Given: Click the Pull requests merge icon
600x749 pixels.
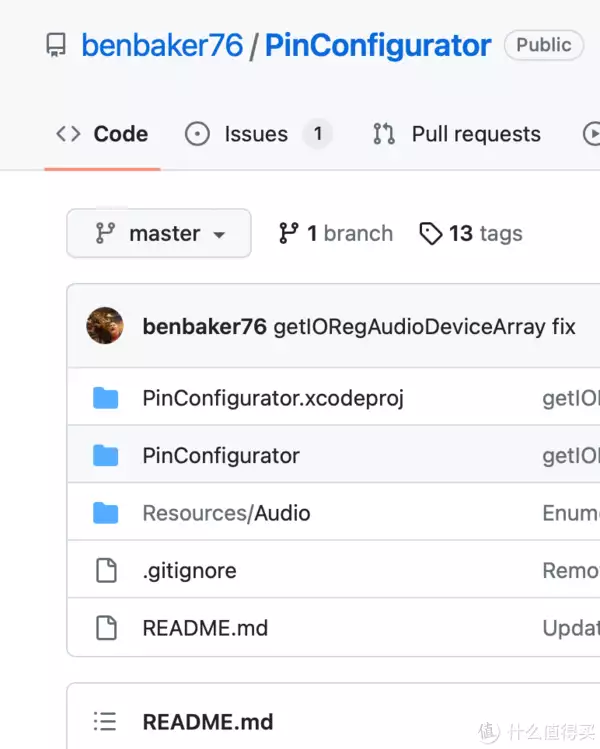Looking at the screenshot, I should 384,134.
